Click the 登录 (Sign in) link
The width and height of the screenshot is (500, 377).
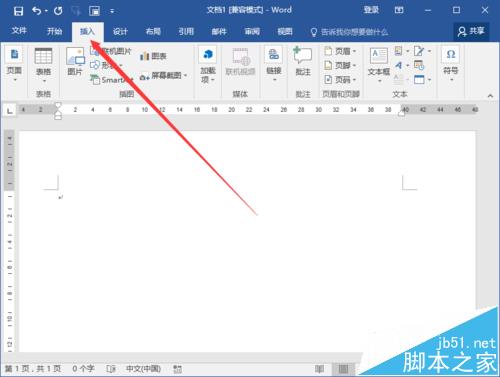(x=371, y=10)
